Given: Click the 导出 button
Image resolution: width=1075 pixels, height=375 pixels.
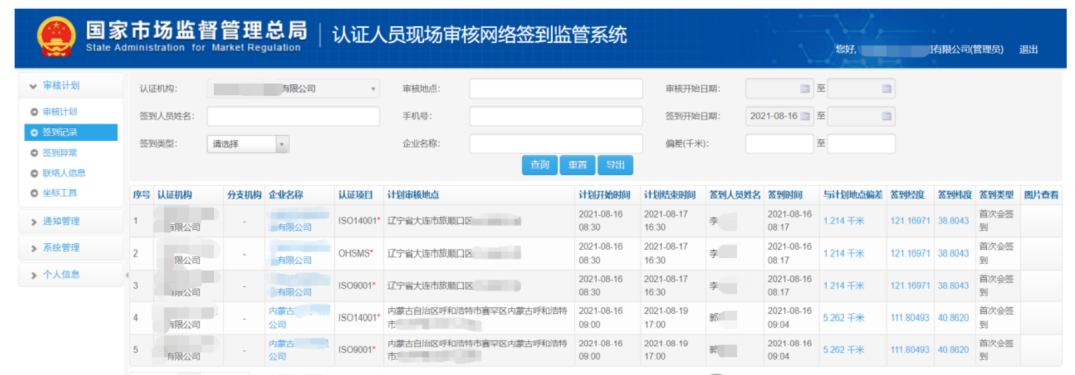Looking at the screenshot, I should click(x=615, y=165).
